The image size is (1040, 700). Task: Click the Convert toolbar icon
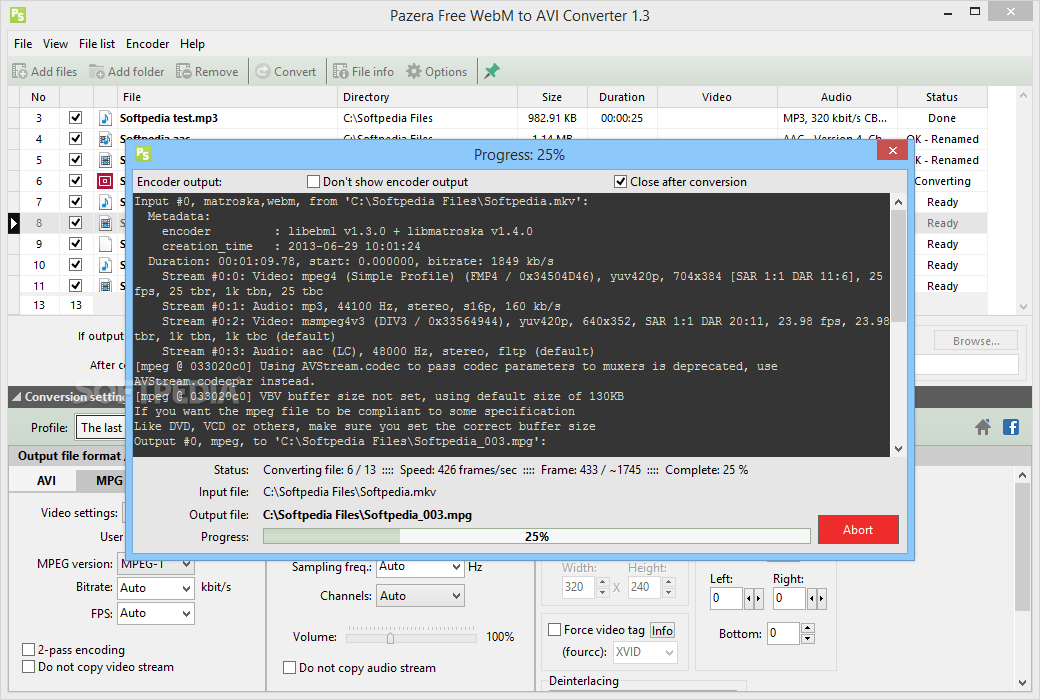point(263,71)
